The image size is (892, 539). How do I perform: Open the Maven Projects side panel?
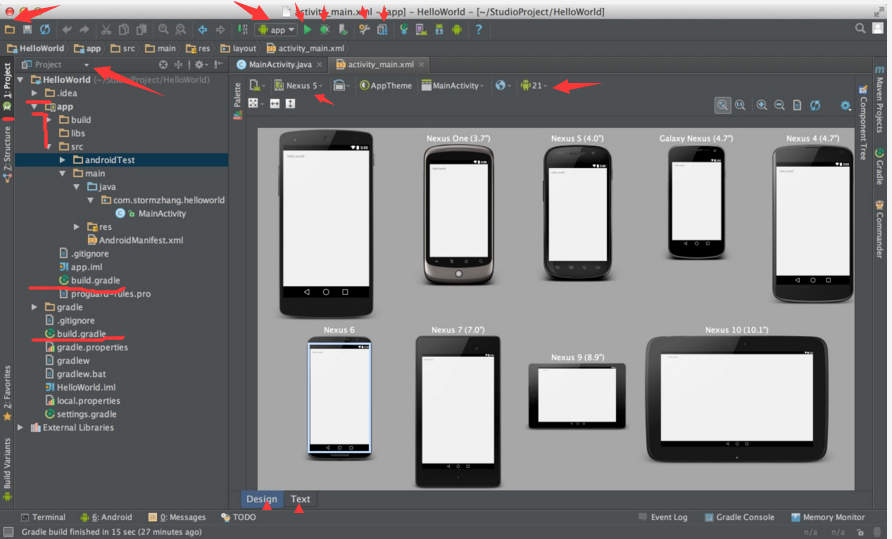879,101
